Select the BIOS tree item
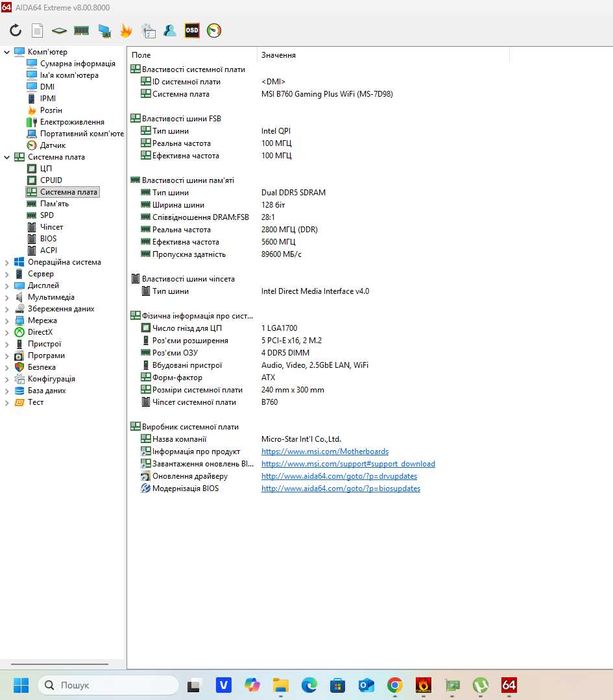This screenshot has height=700, width=613. tap(48, 238)
